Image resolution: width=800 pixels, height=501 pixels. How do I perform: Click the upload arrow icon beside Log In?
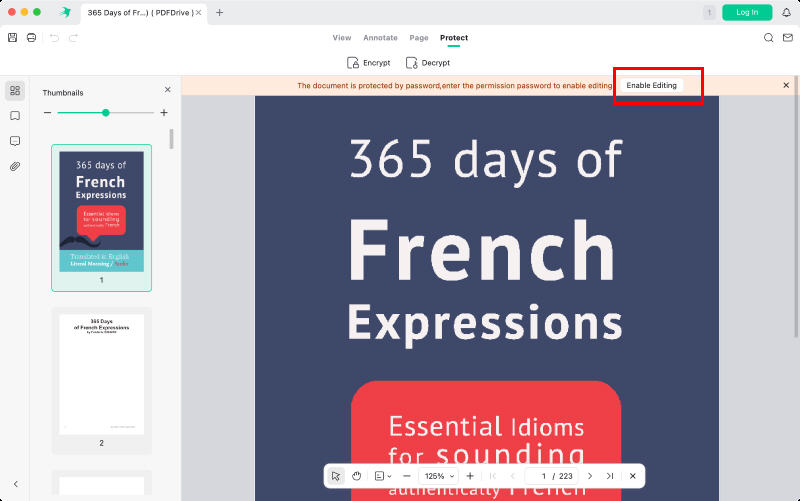tap(709, 12)
